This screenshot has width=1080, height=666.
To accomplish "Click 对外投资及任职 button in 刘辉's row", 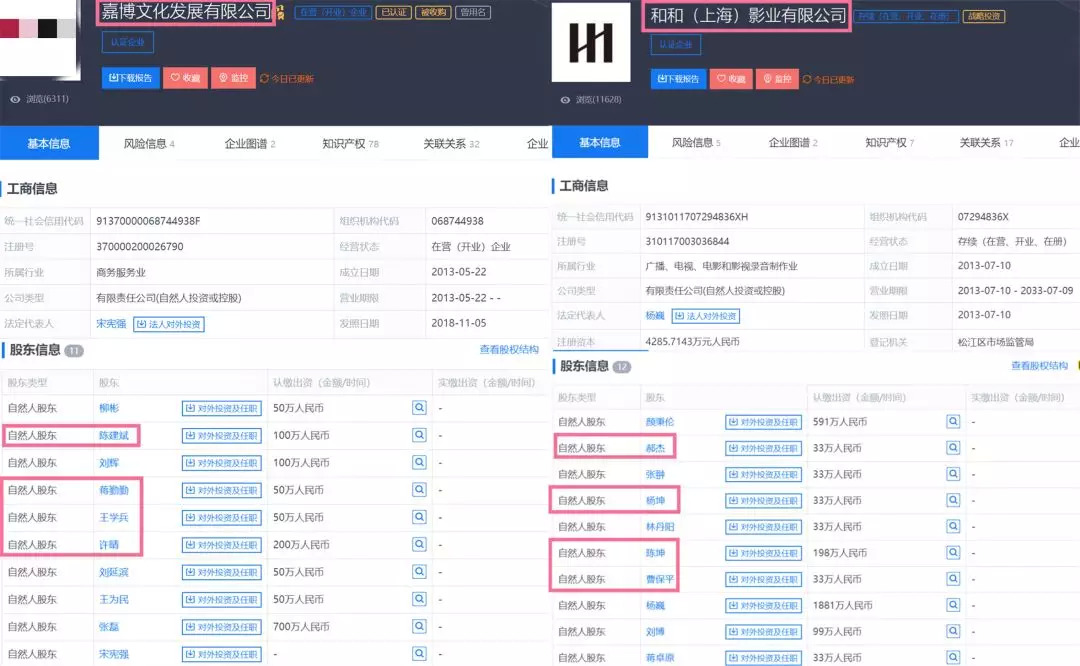I will (222, 463).
